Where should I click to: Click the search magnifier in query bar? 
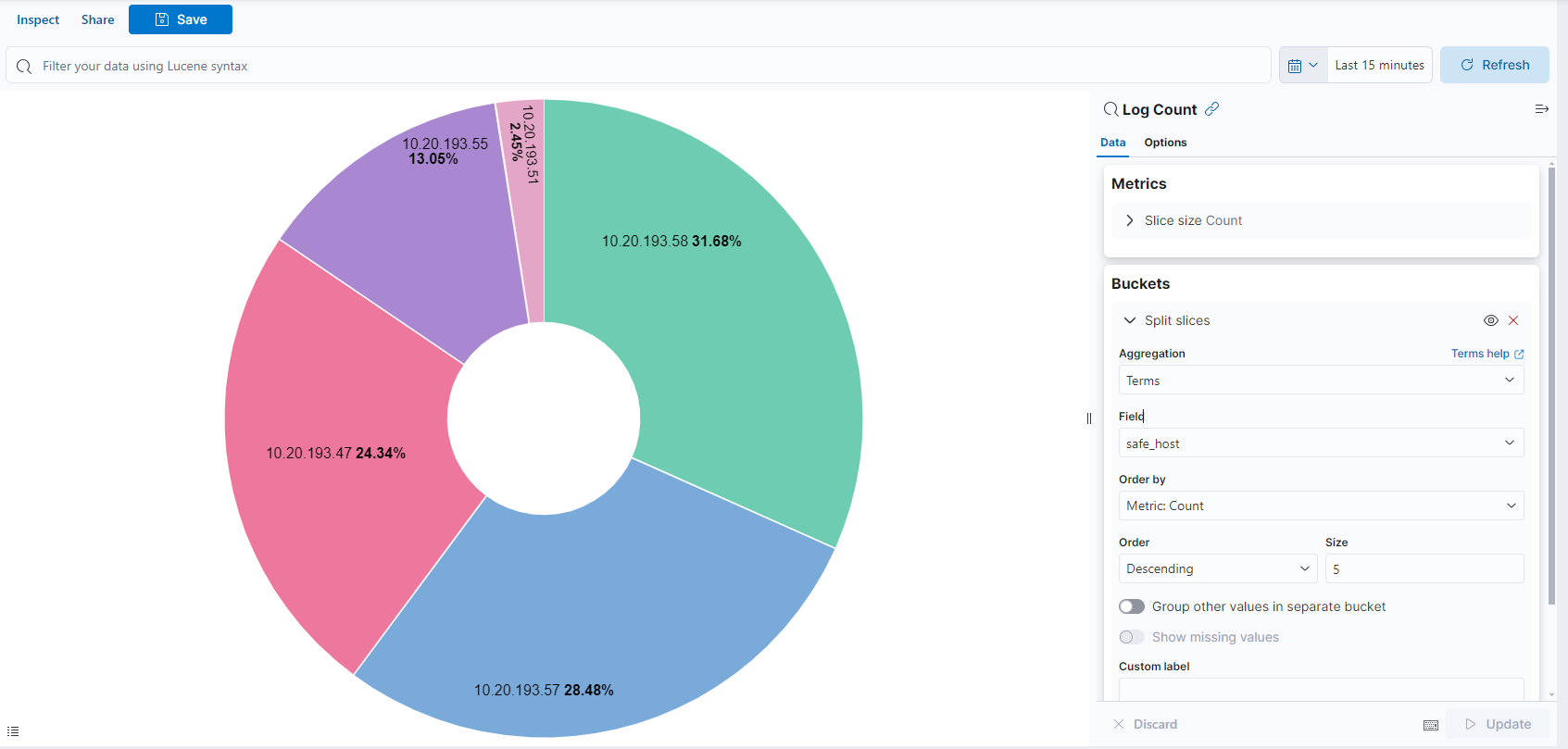coord(24,67)
